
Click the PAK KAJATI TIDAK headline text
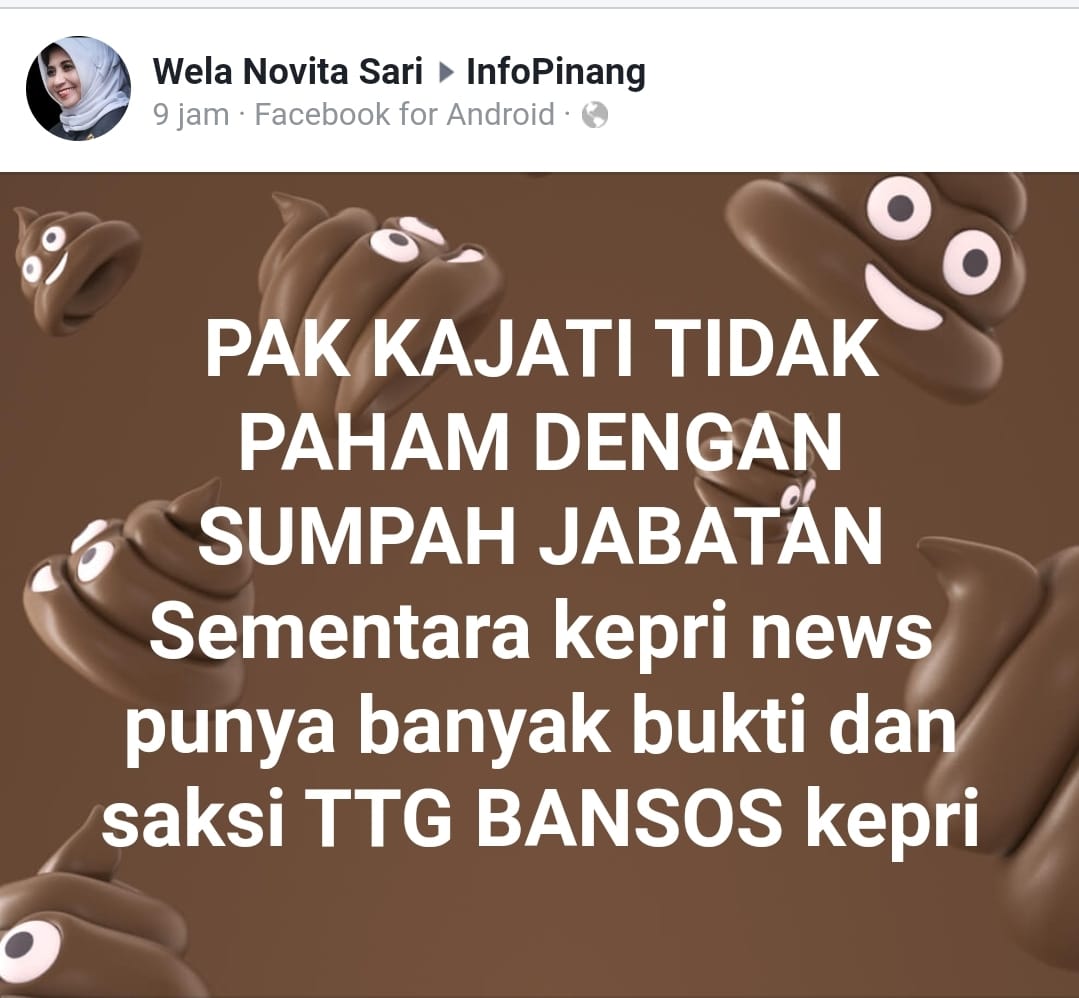(x=542, y=350)
